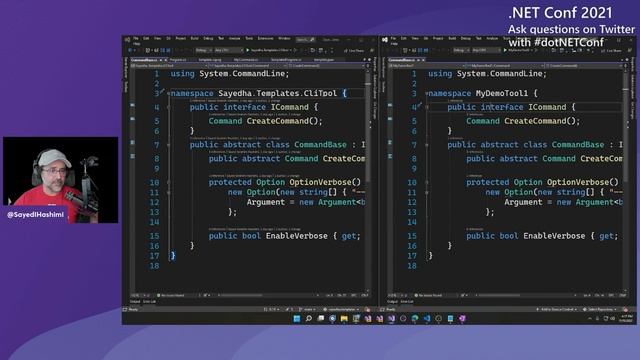Click 'CreateCommand();' in left editor line 5

pos(284,121)
